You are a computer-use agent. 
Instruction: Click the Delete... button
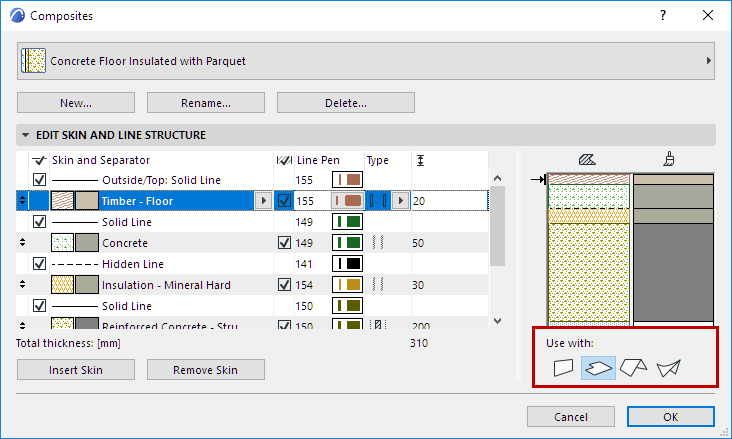click(346, 103)
